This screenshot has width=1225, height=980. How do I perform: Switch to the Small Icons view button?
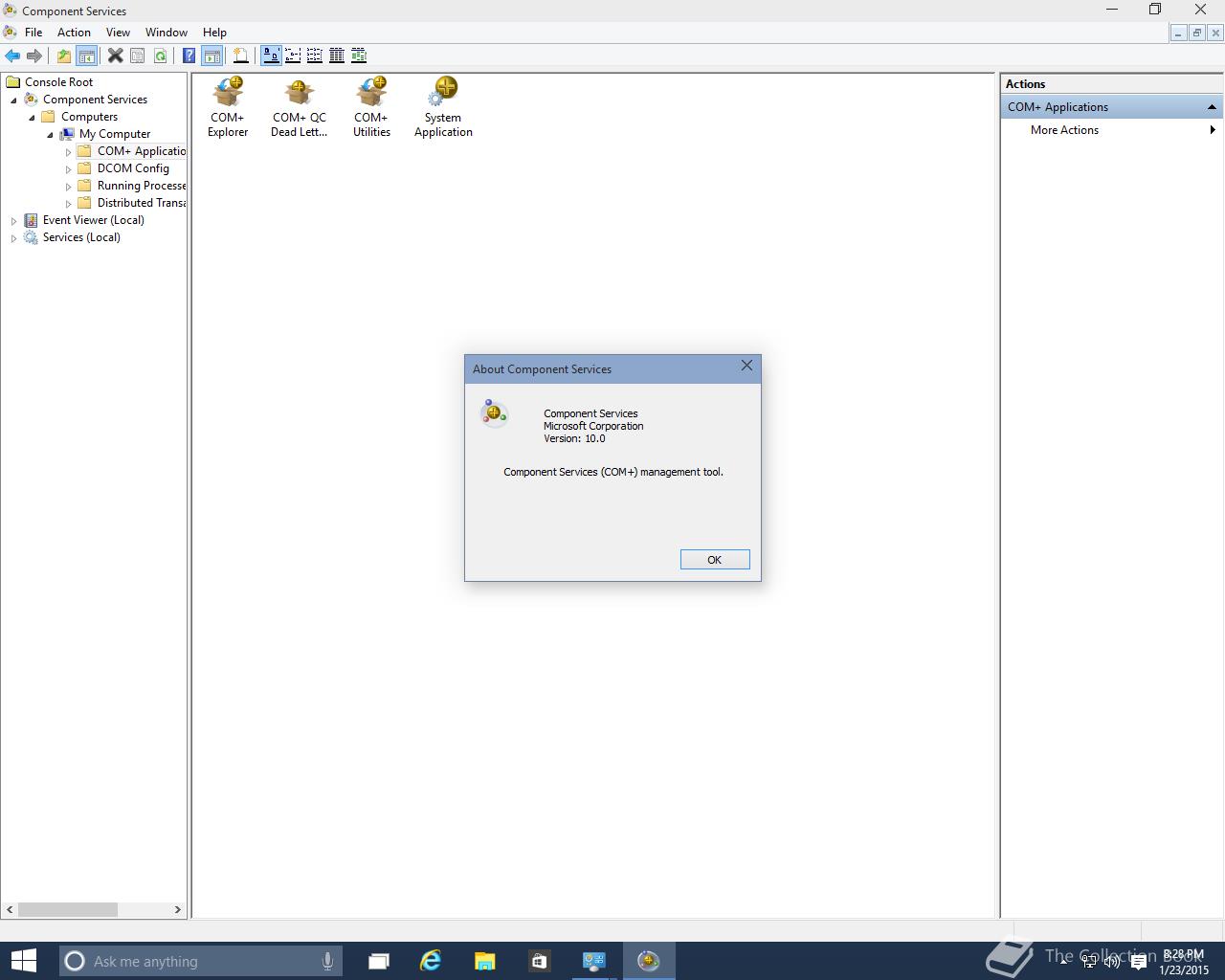293,56
